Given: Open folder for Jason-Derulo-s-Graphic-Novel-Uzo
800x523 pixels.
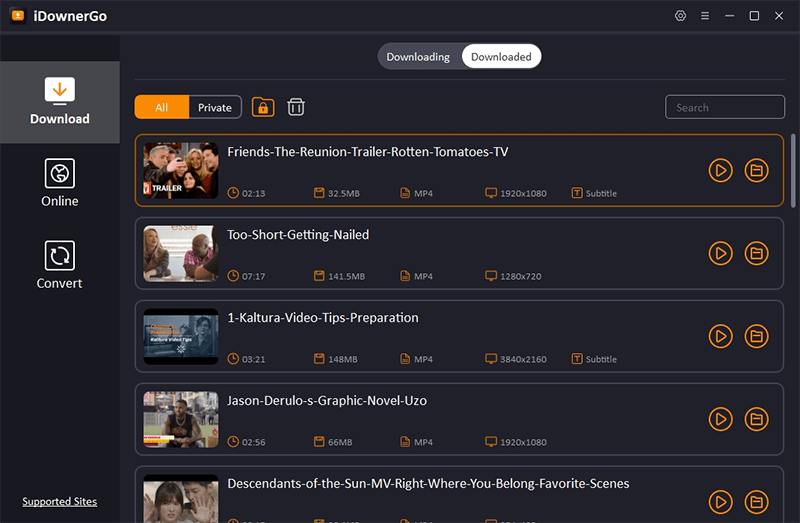Looking at the screenshot, I should point(757,419).
